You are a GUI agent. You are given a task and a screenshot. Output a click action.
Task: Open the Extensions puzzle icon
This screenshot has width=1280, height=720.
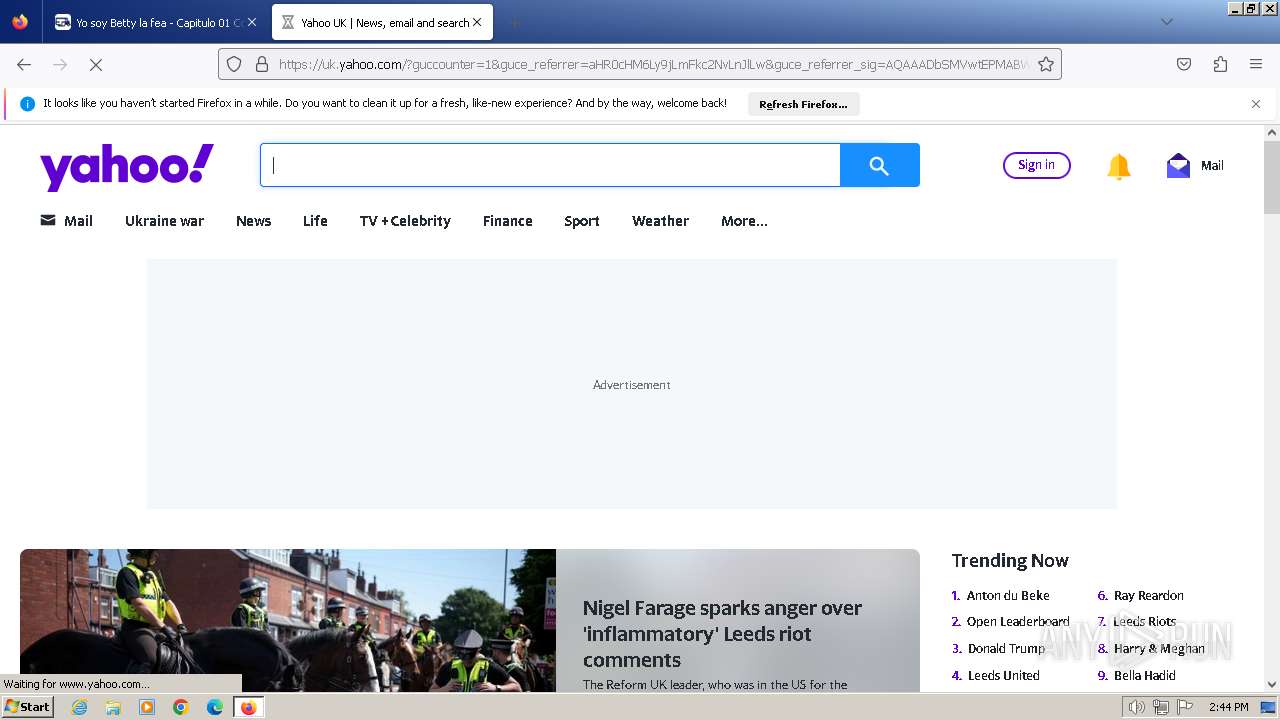[1220, 64]
